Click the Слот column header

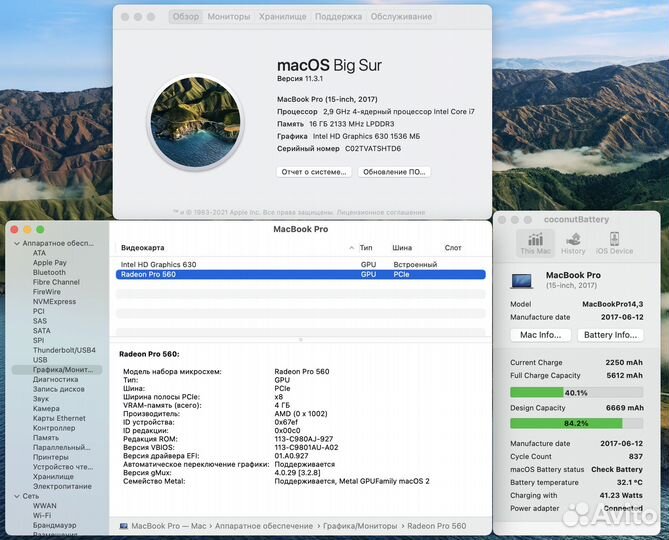click(453, 248)
